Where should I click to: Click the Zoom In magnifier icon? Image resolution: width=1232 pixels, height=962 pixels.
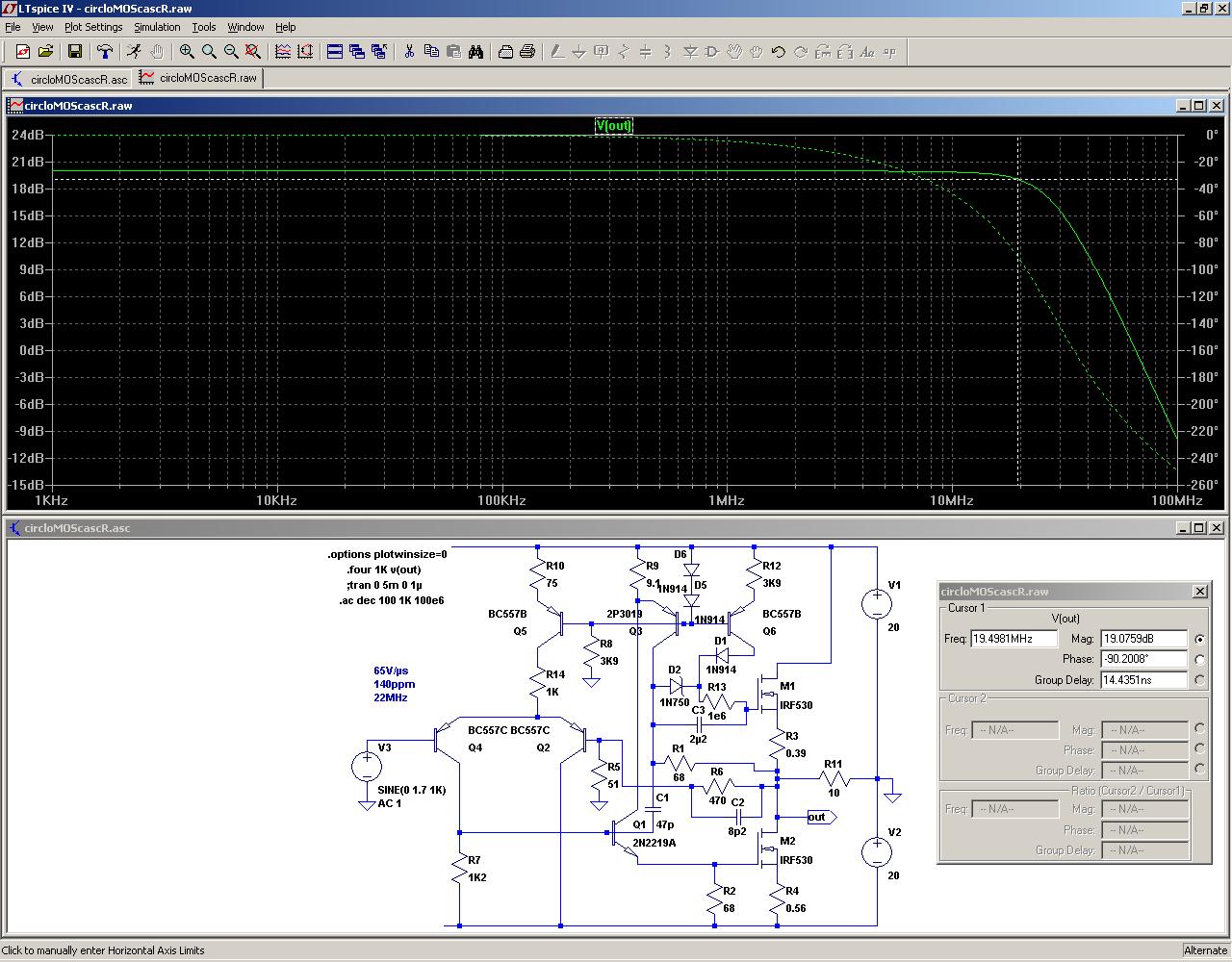point(187,52)
